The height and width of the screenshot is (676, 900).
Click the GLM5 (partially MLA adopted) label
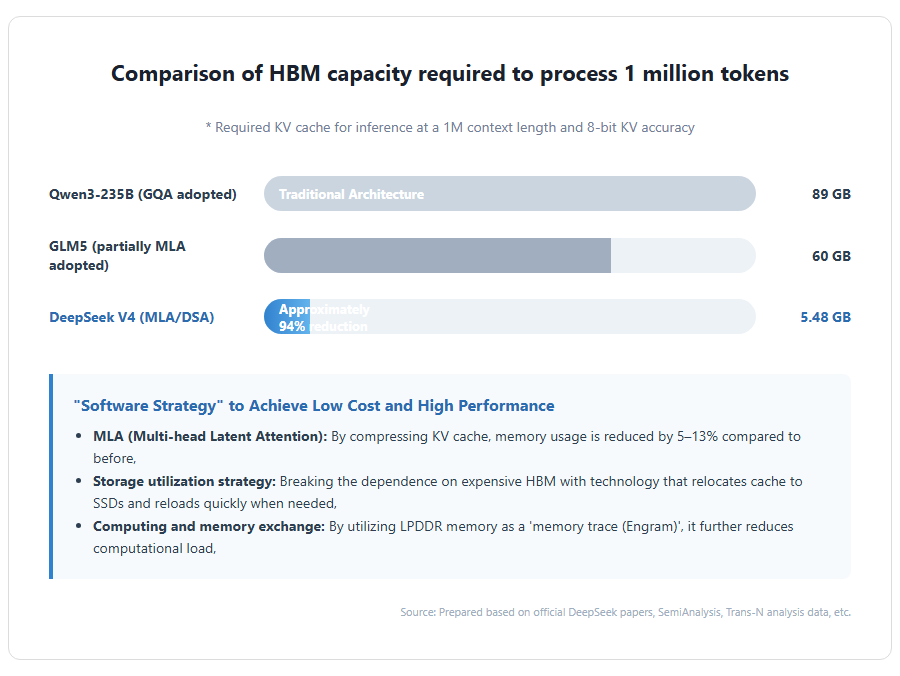(117, 255)
